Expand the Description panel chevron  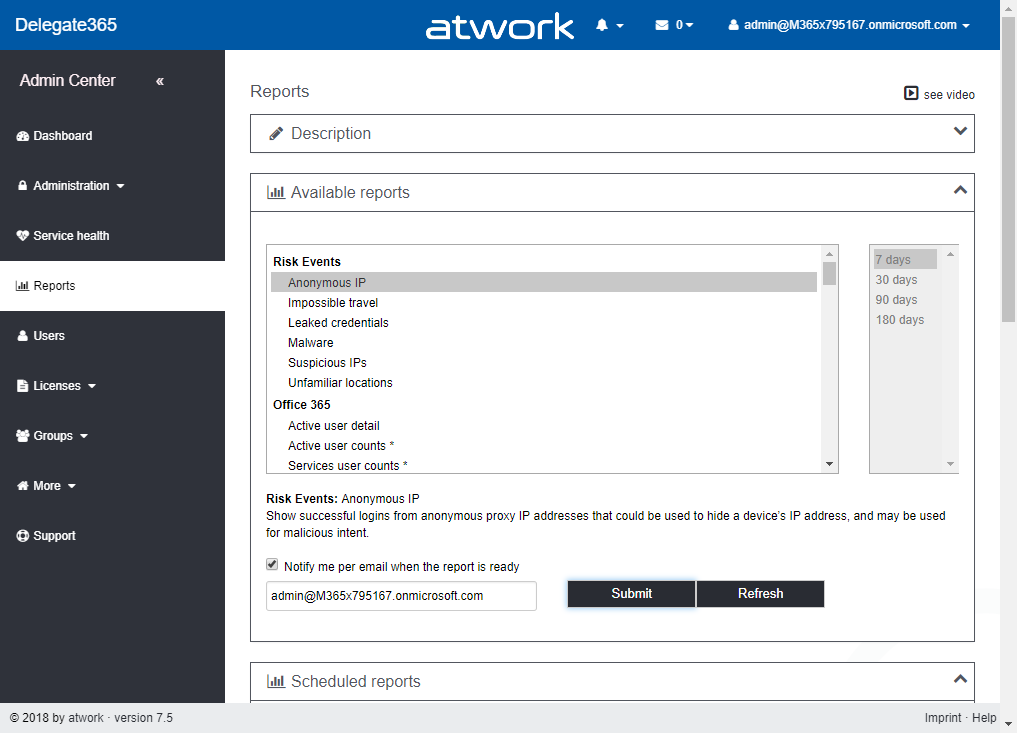click(960, 132)
